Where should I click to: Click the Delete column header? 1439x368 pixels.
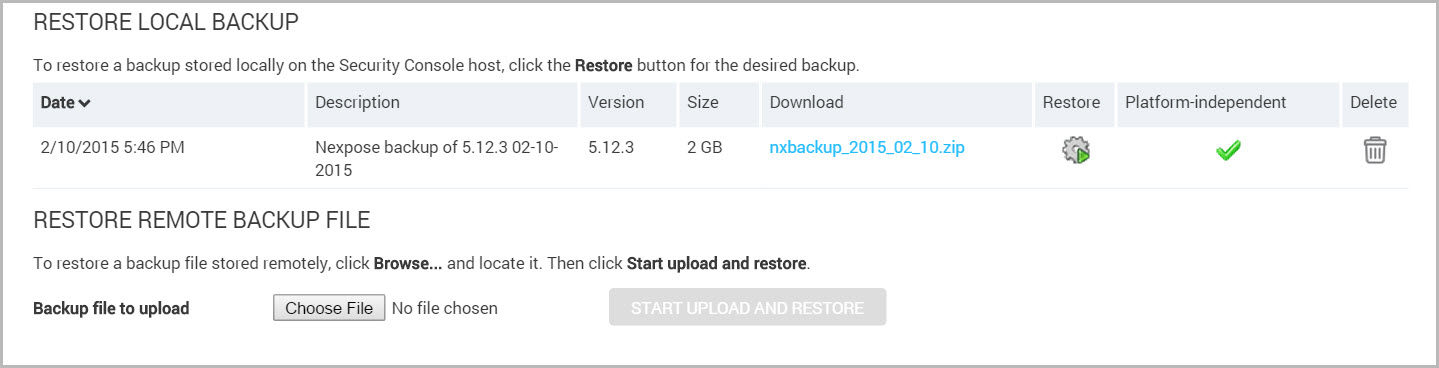click(x=1373, y=102)
